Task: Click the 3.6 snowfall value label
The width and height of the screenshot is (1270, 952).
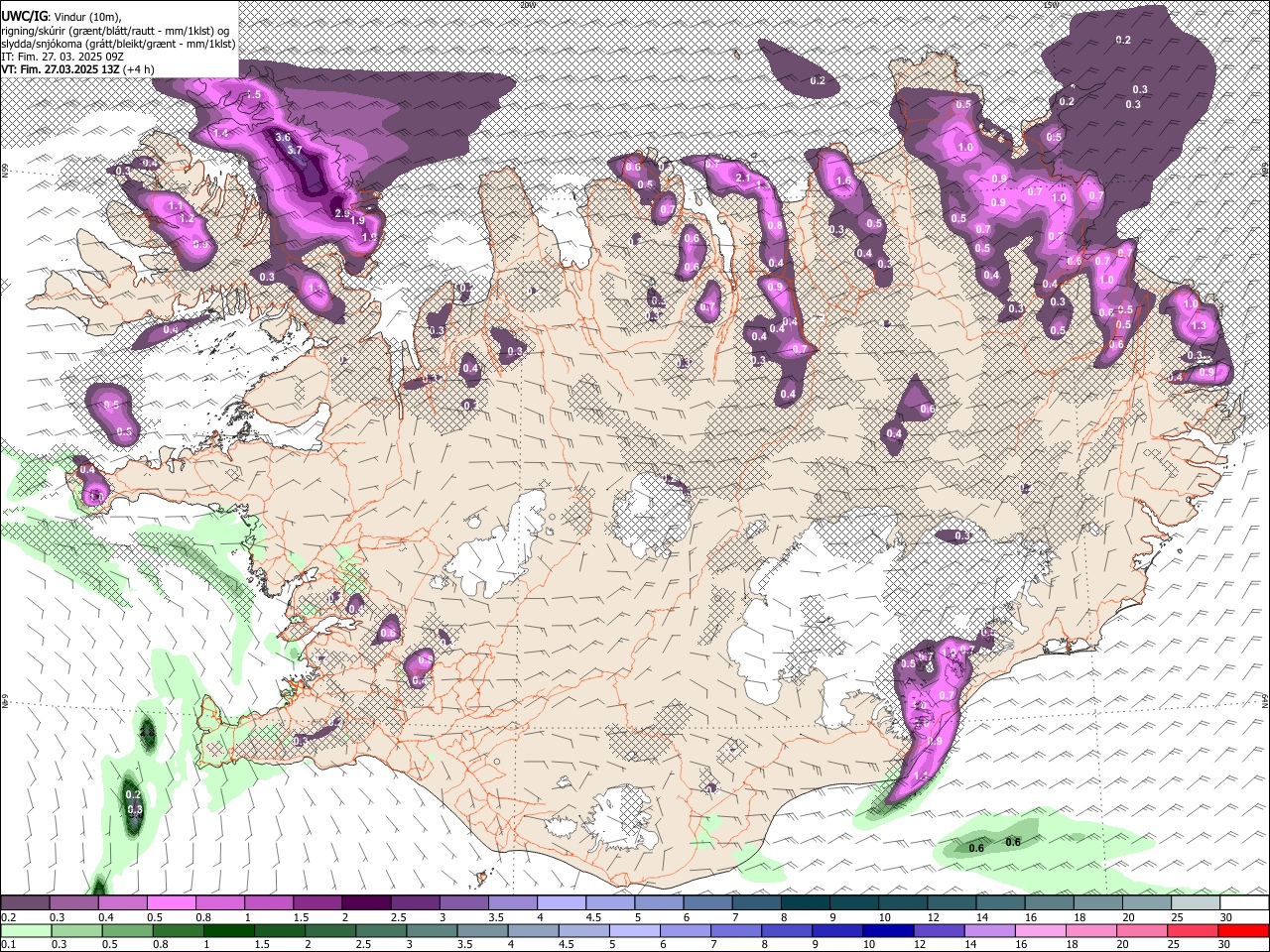Action: tap(283, 137)
